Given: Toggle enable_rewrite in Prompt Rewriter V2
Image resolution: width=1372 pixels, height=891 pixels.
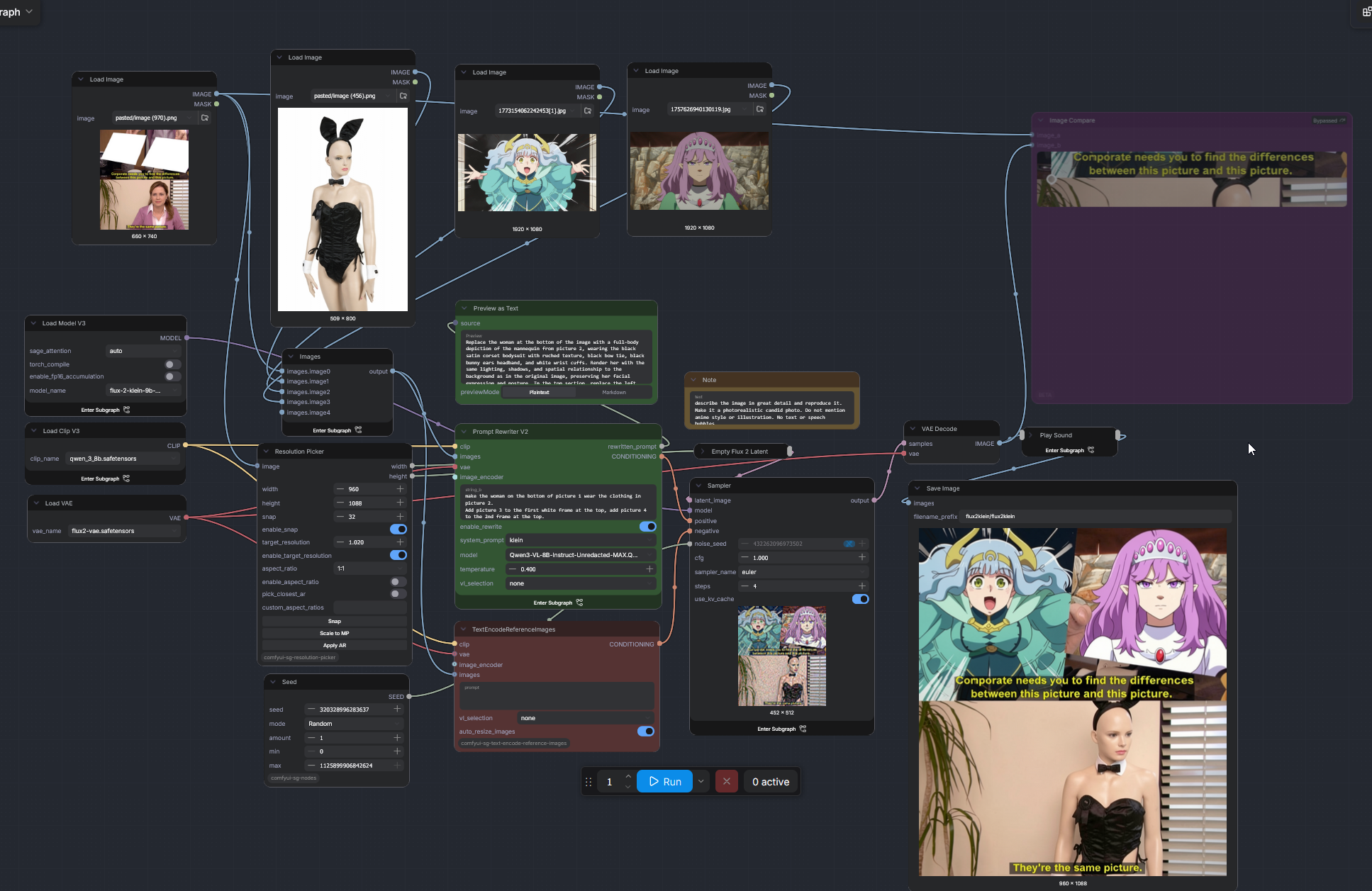Looking at the screenshot, I should click(647, 527).
